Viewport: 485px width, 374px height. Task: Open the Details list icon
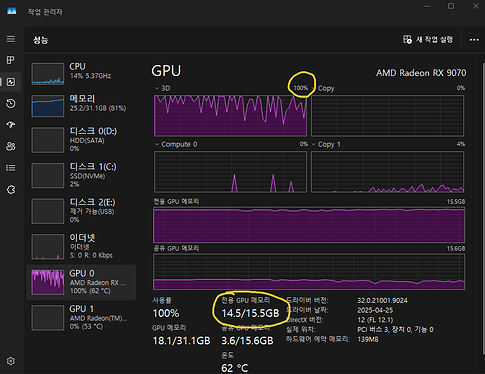click(11, 168)
